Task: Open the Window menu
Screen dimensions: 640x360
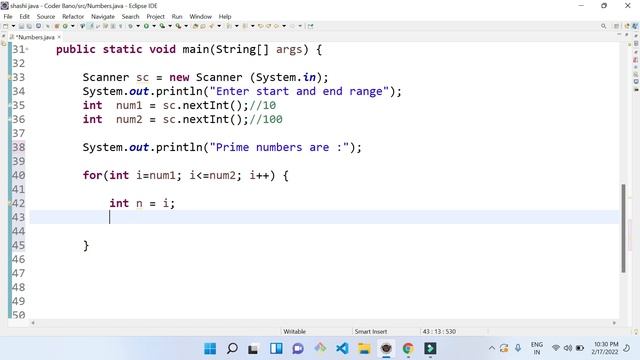Action: tap(200, 16)
